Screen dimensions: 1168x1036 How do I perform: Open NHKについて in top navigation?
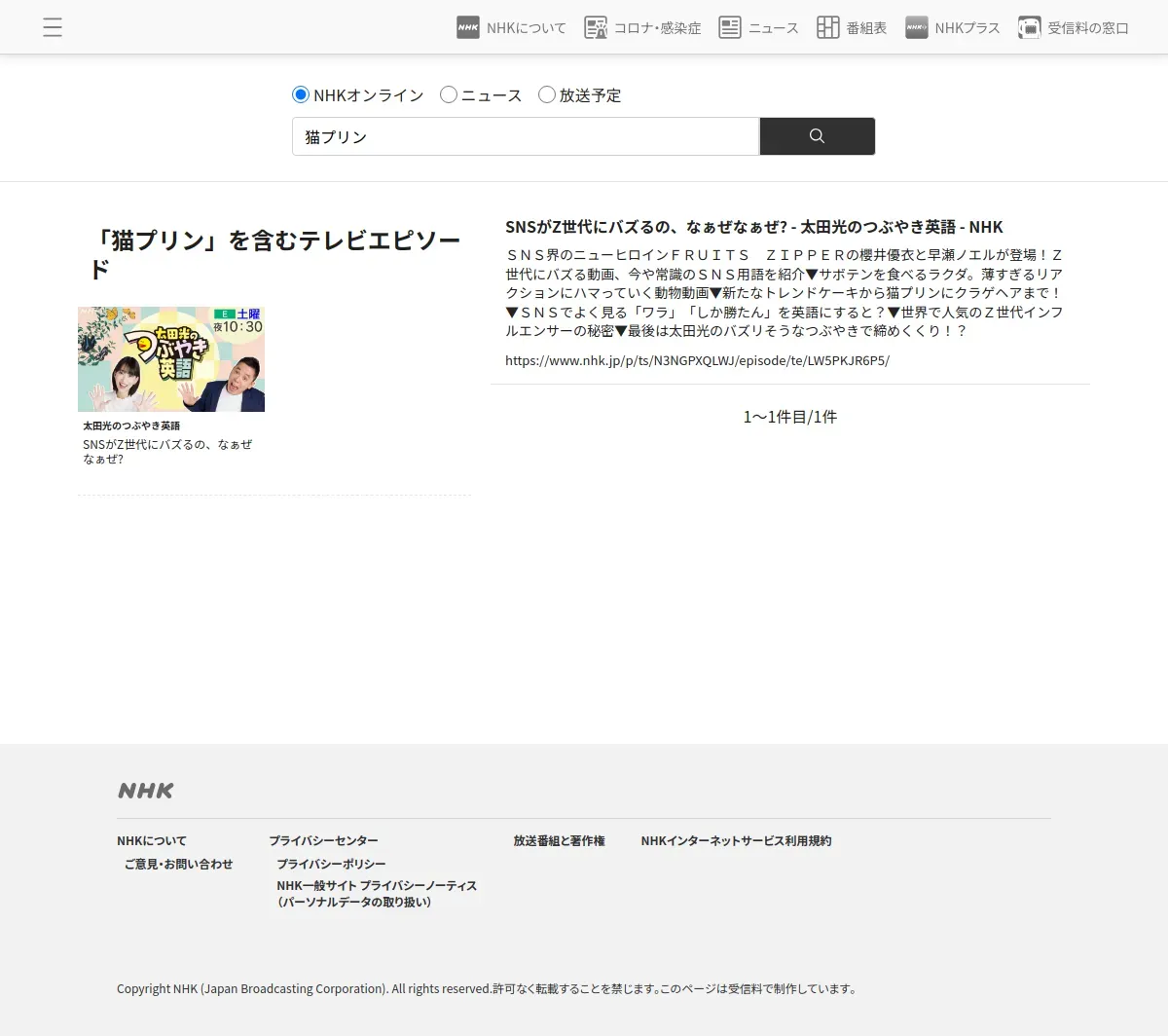pos(527,28)
